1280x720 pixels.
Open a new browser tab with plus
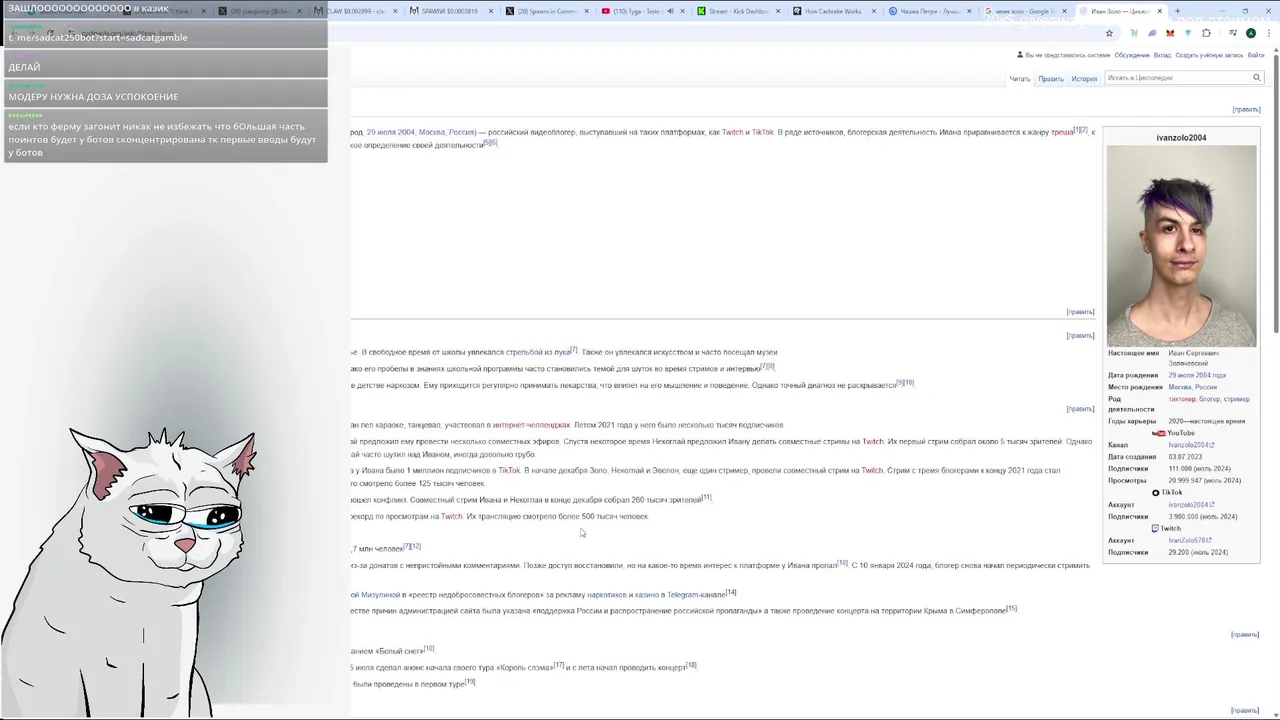click(1177, 11)
